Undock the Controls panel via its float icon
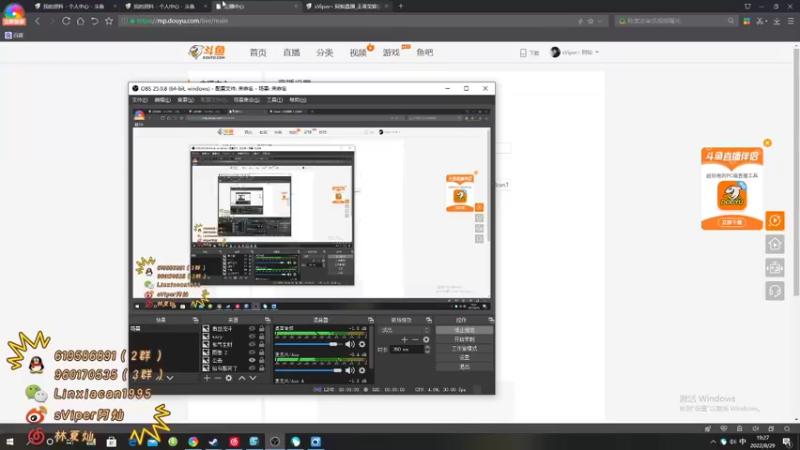 coord(491,320)
